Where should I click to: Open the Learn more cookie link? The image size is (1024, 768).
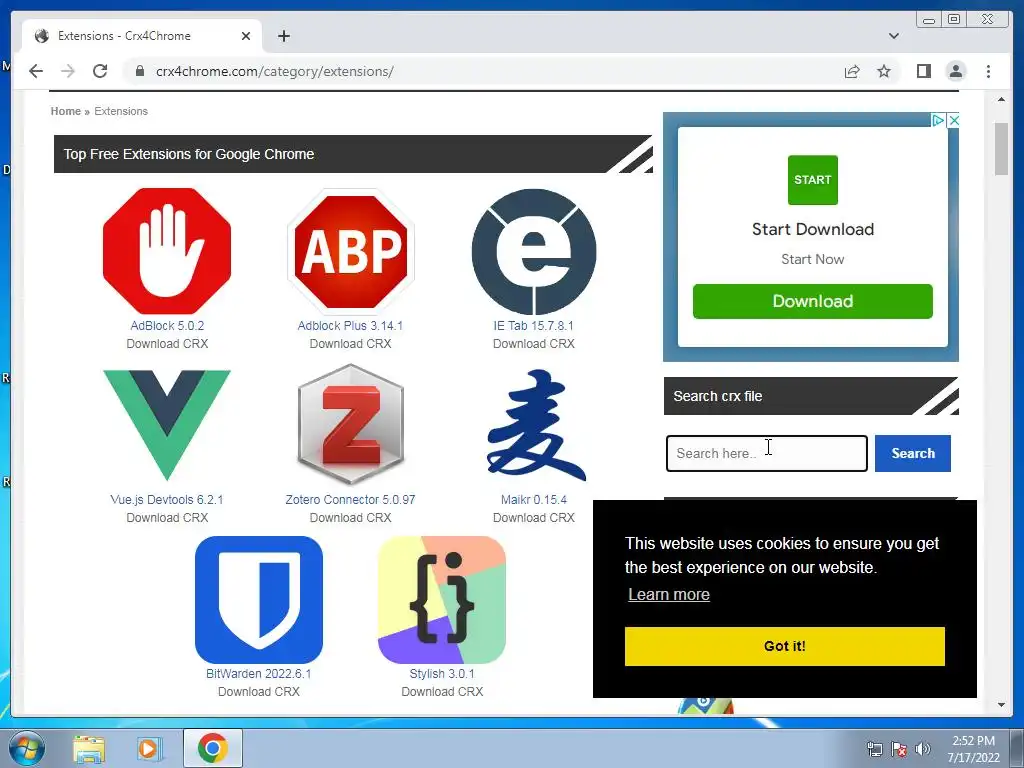pos(669,594)
